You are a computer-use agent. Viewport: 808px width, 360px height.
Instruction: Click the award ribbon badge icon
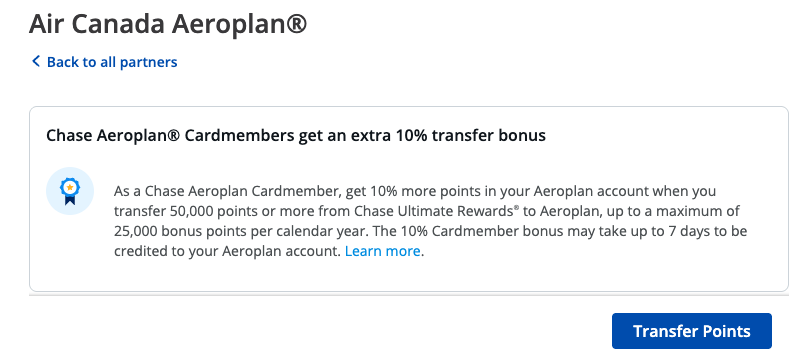70,192
